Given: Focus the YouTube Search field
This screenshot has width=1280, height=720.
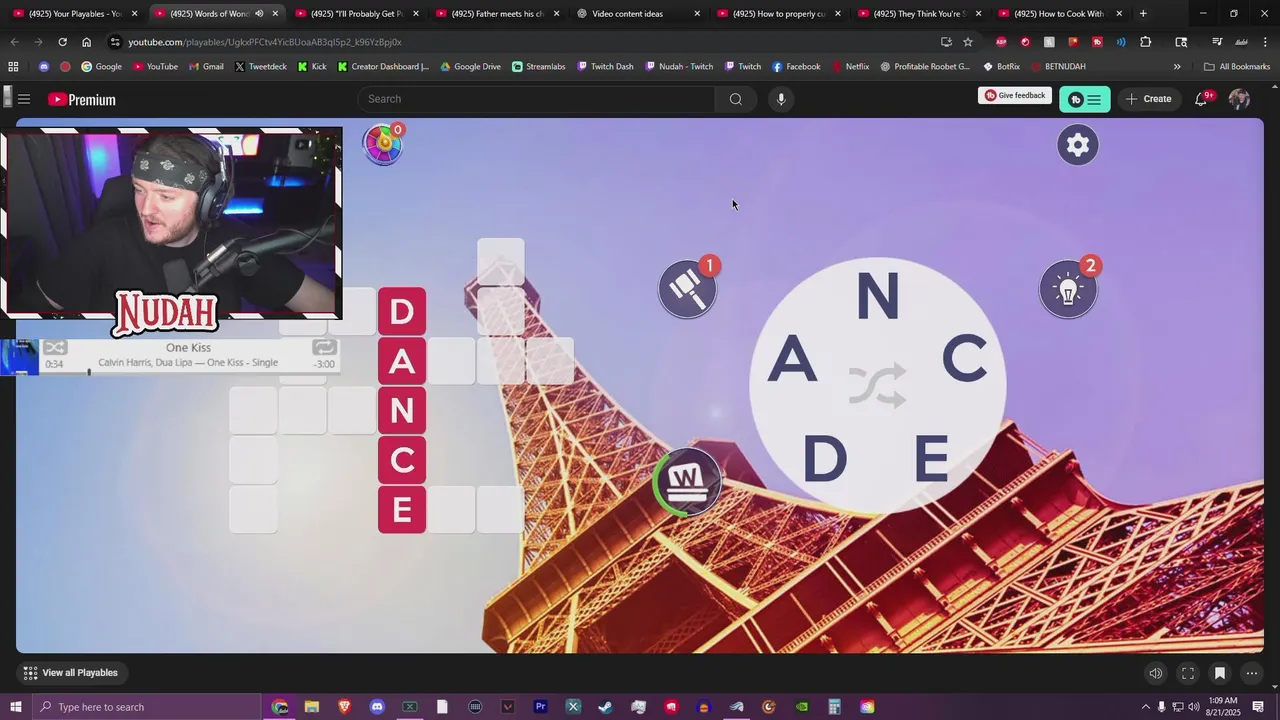Looking at the screenshot, I should 536,99.
